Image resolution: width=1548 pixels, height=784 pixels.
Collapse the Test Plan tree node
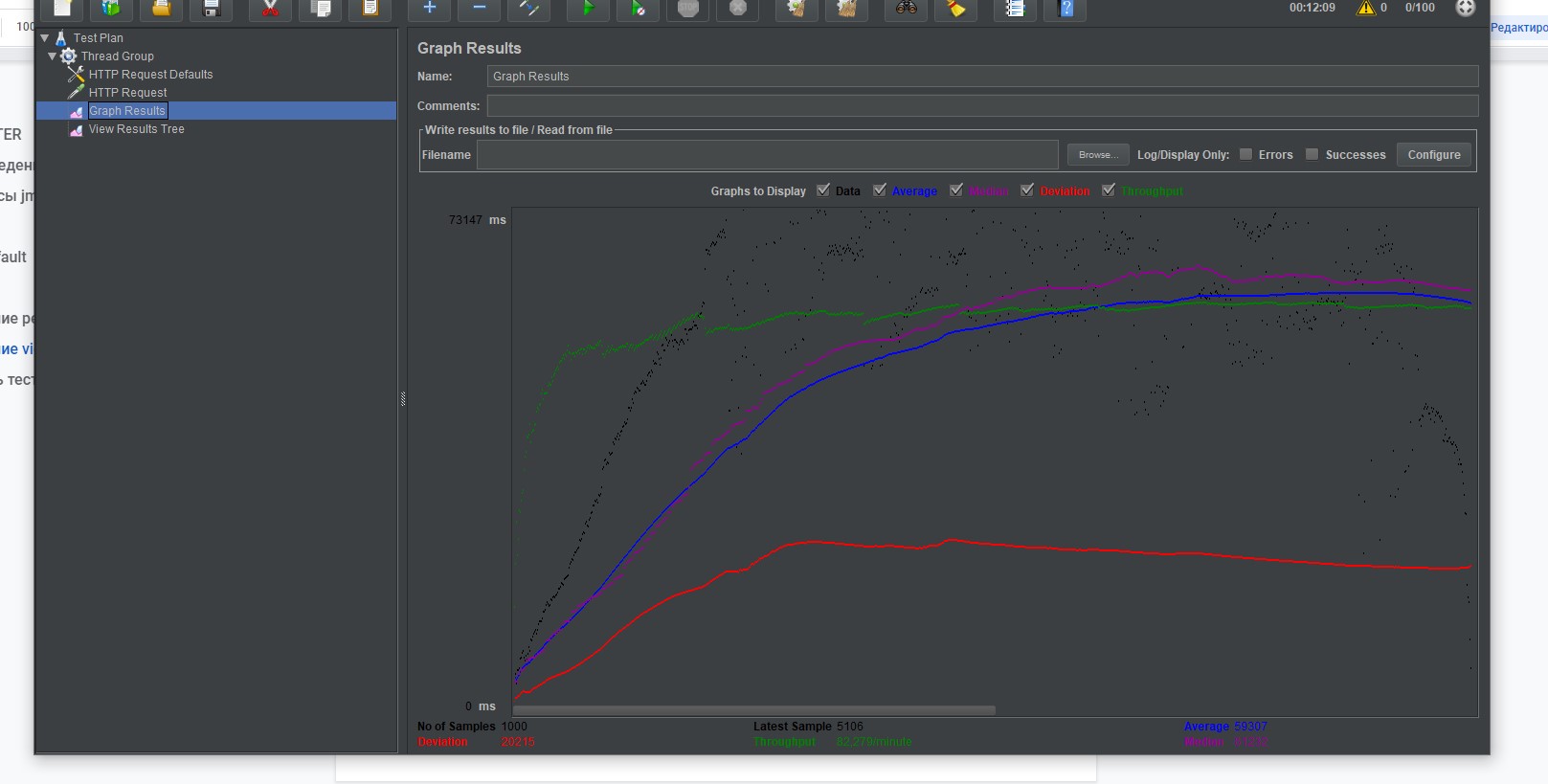click(45, 38)
